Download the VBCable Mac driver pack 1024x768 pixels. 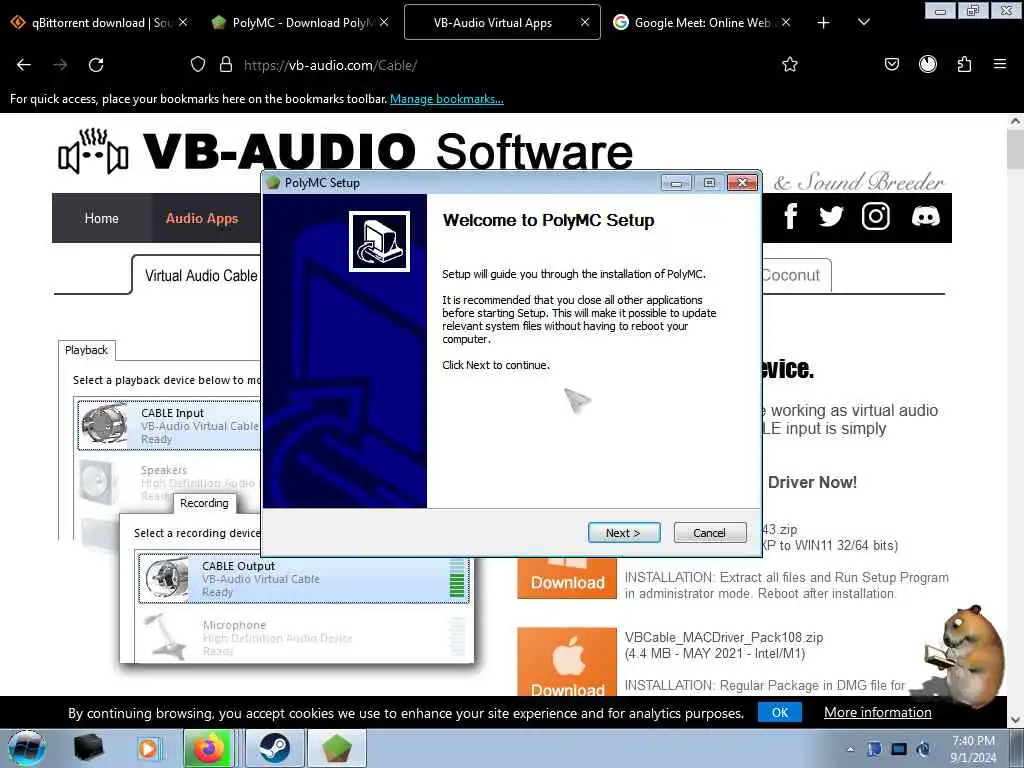click(x=567, y=661)
